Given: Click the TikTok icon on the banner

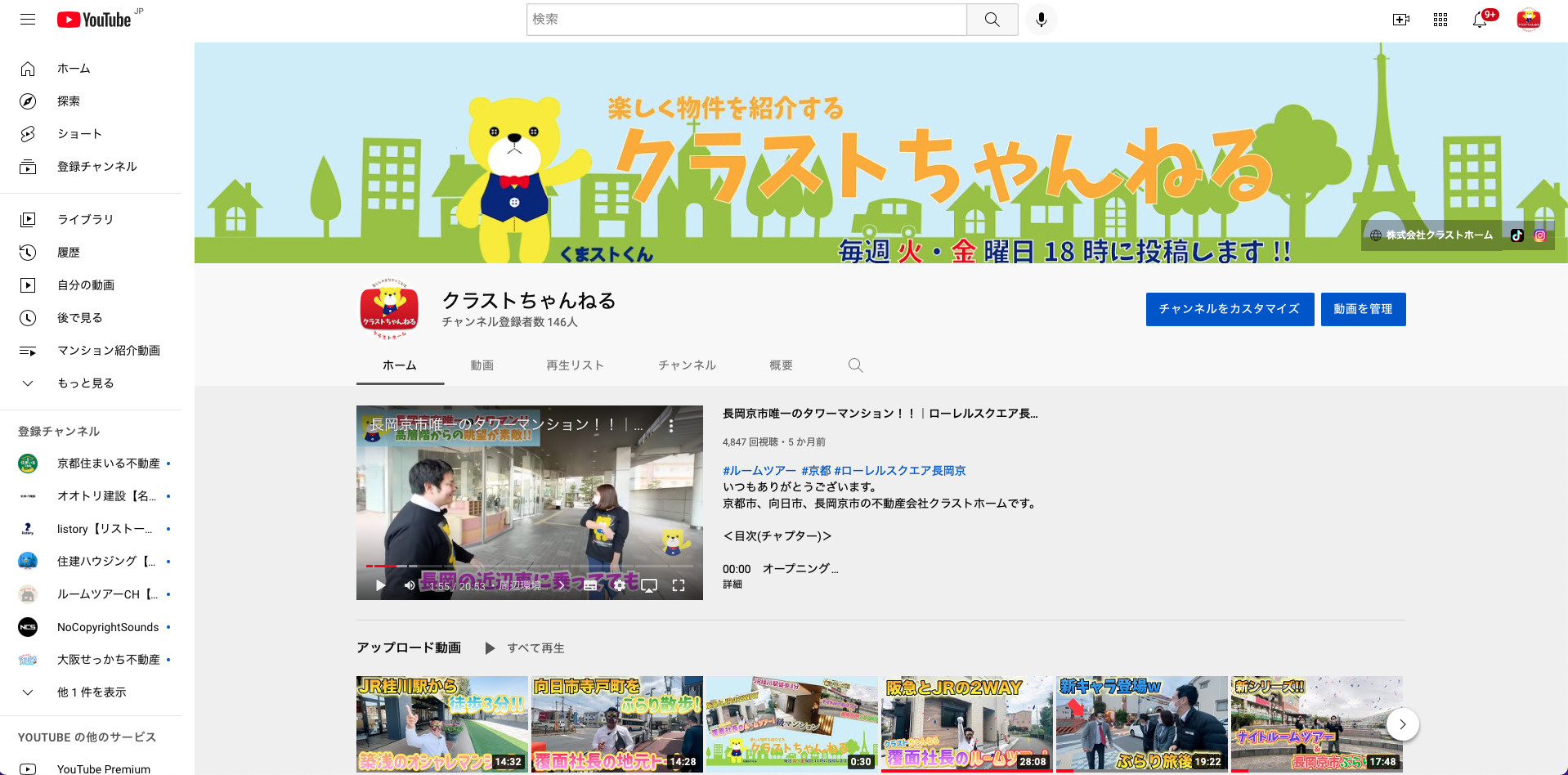Looking at the screenshot, I should point(1517,235).
